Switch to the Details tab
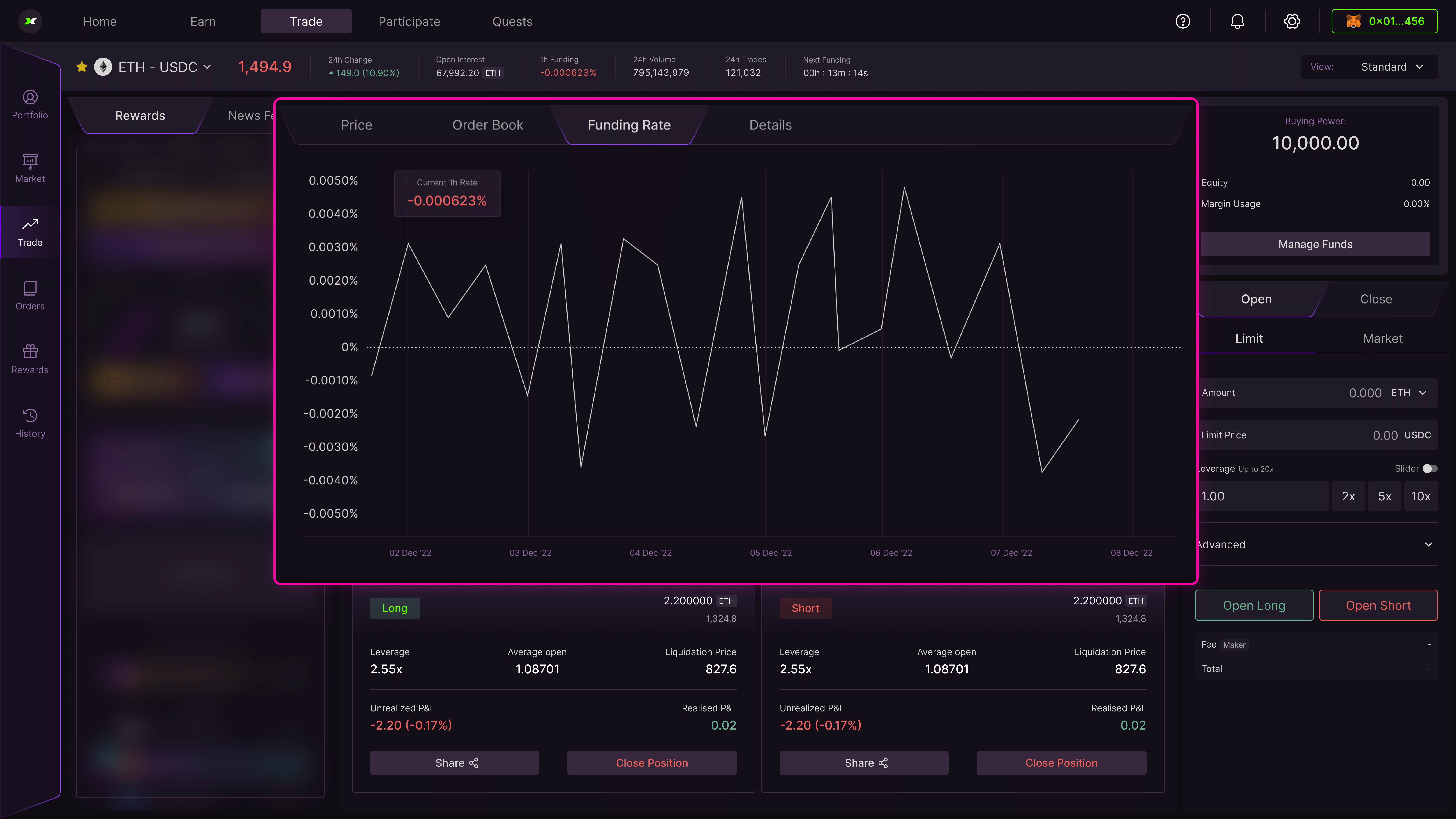The width and height of the screenshot is (1456, 819). (x=770, y=125)
